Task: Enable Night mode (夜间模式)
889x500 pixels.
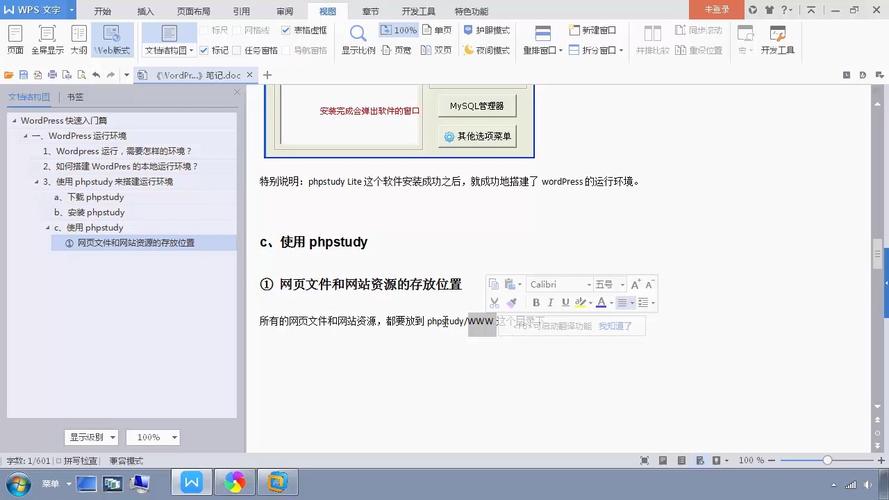Action: pyautogui.click(x=486, y=50)
